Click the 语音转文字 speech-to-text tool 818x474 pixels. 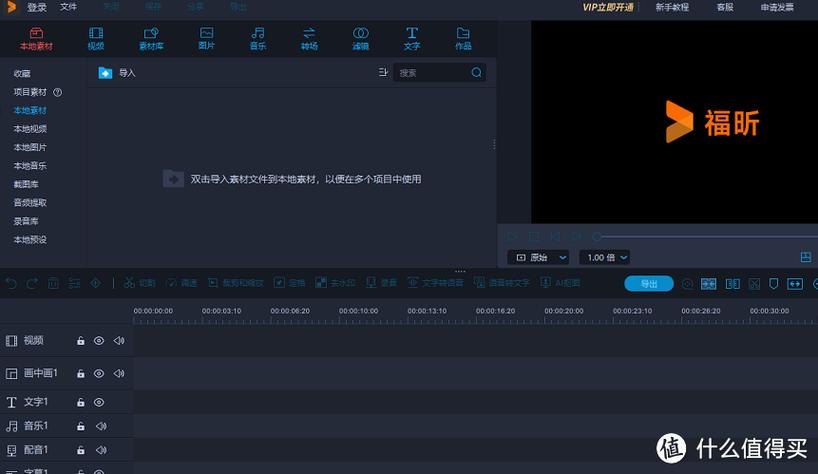501,283
